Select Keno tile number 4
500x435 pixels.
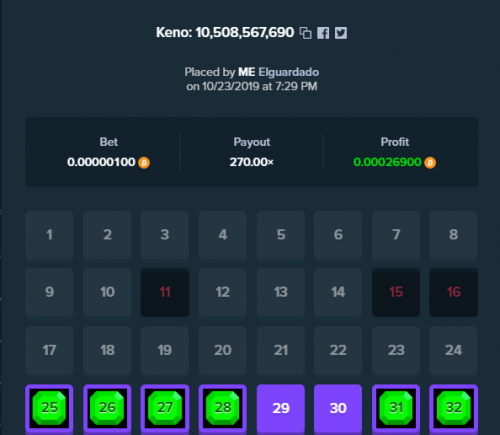(x=223, y=235)
